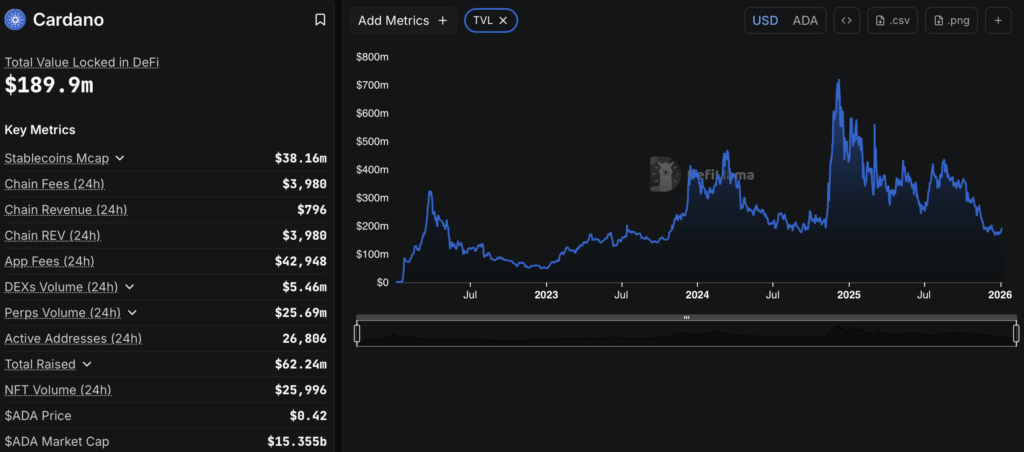Remove the TVL metric chip

coord(503,20)
